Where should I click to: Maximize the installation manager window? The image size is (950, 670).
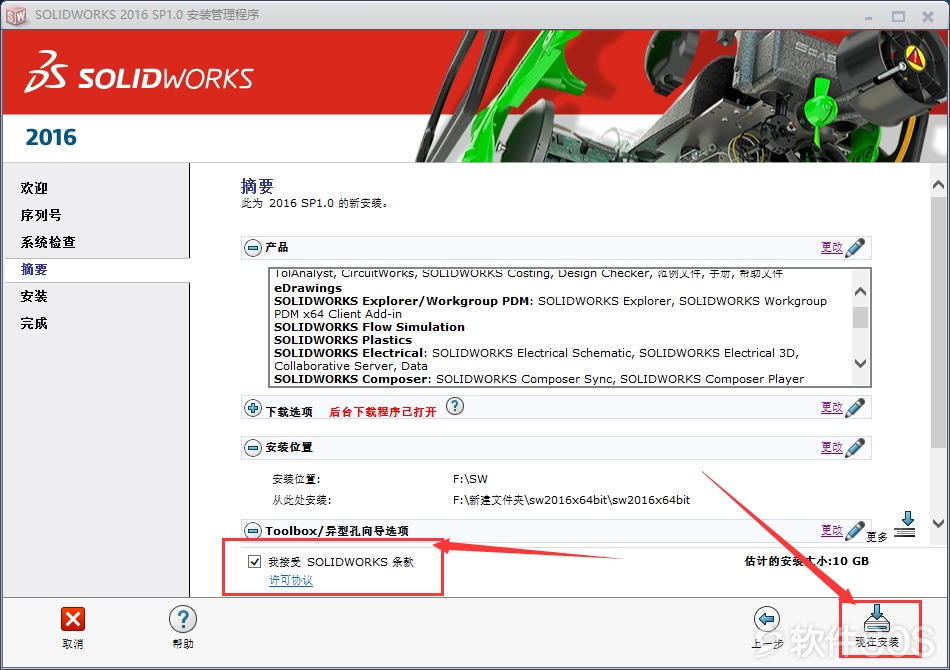[x=899, y=16]
